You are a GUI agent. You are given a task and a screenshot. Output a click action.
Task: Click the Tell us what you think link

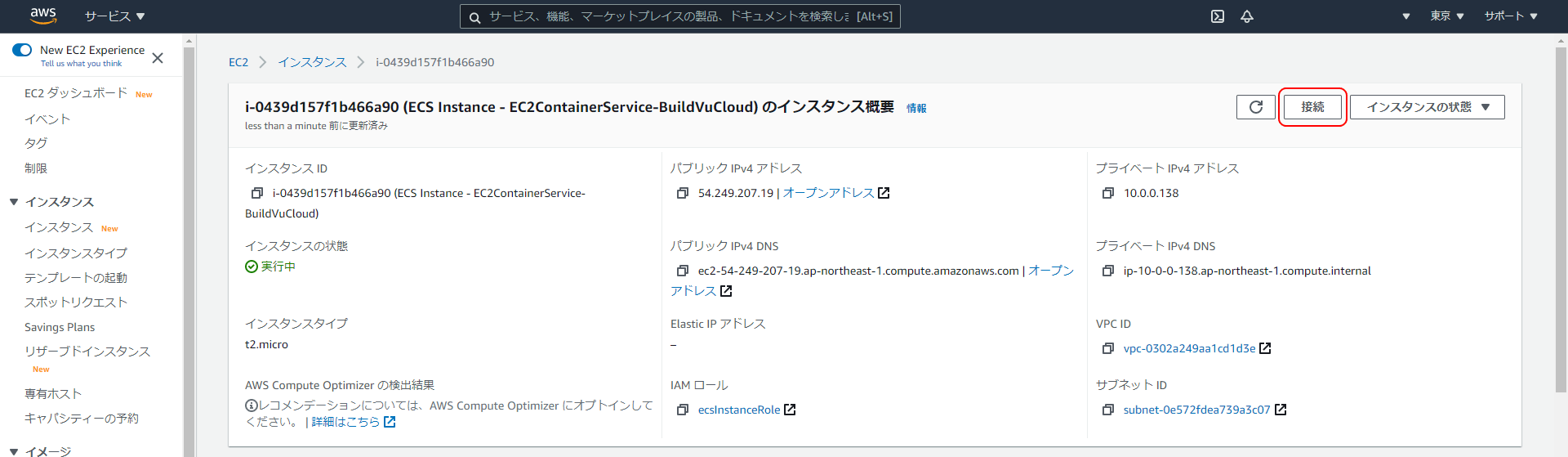81,64
